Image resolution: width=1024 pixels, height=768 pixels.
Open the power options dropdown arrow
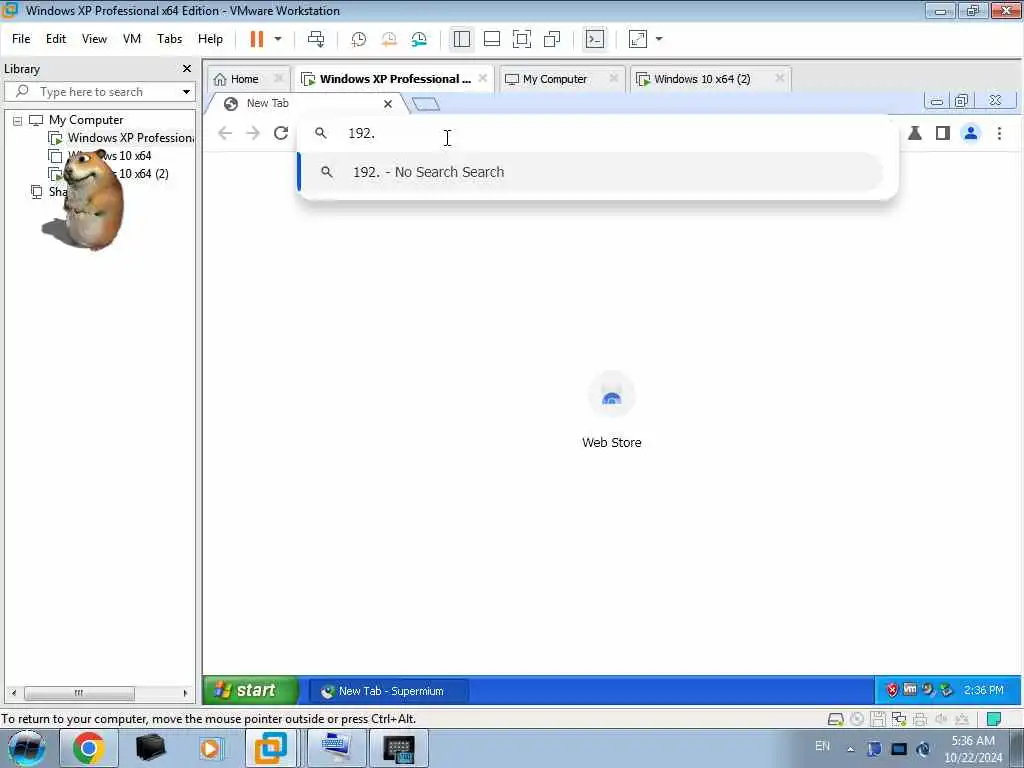[278, 39]
